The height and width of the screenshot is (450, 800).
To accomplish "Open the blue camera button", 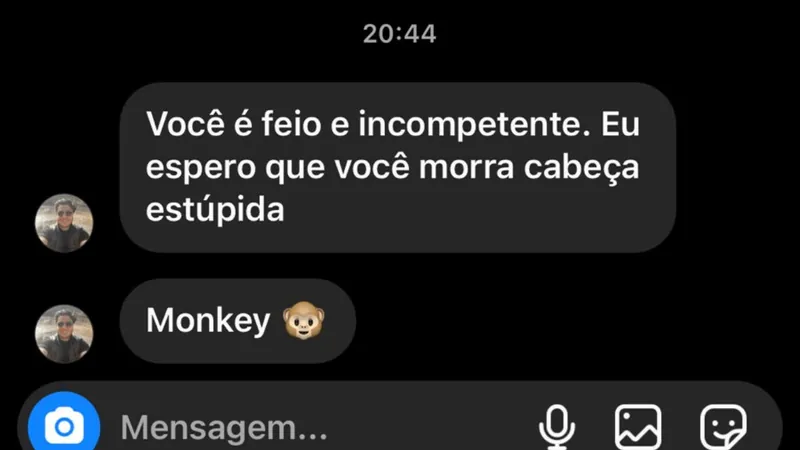I will point(64,425).
